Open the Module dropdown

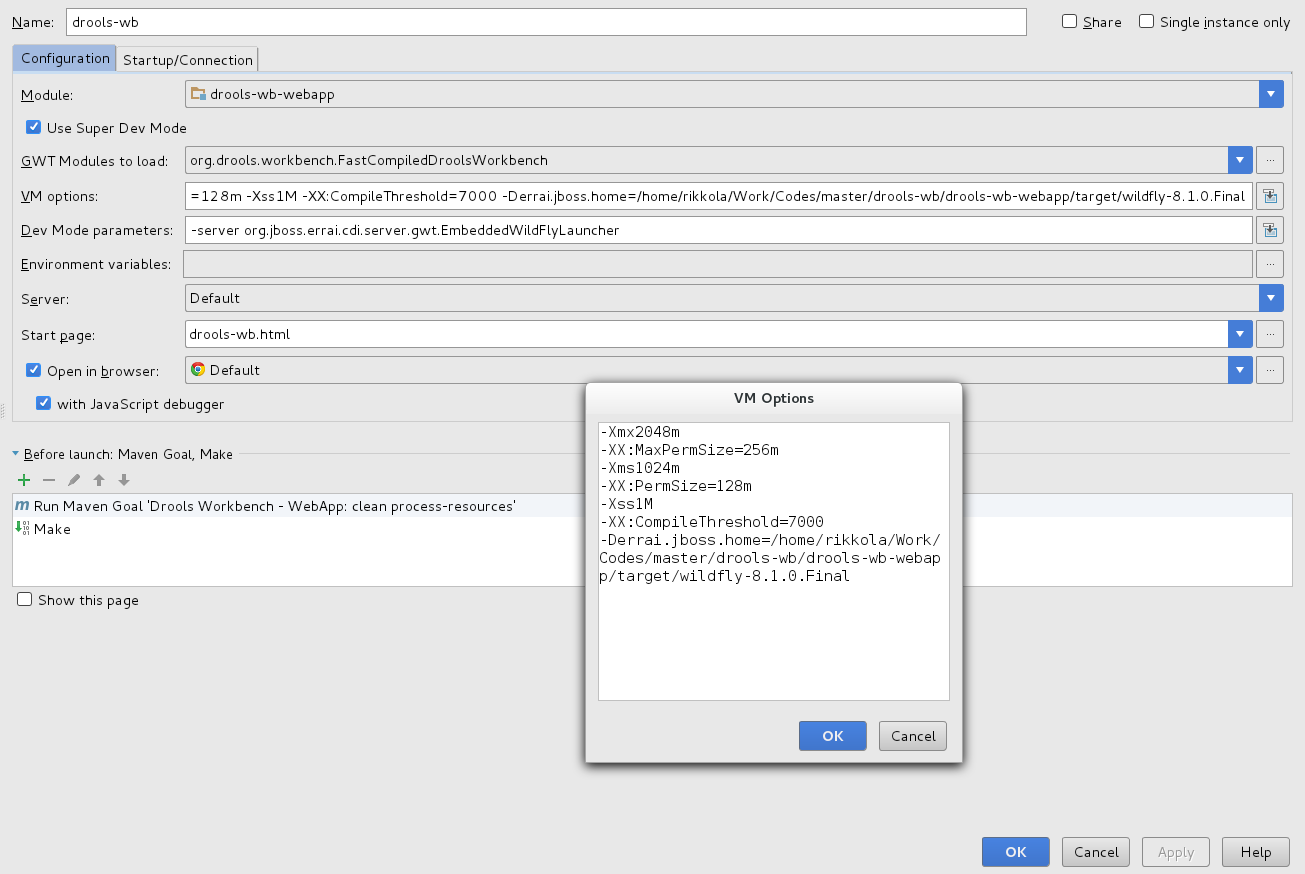[1271, 94]
